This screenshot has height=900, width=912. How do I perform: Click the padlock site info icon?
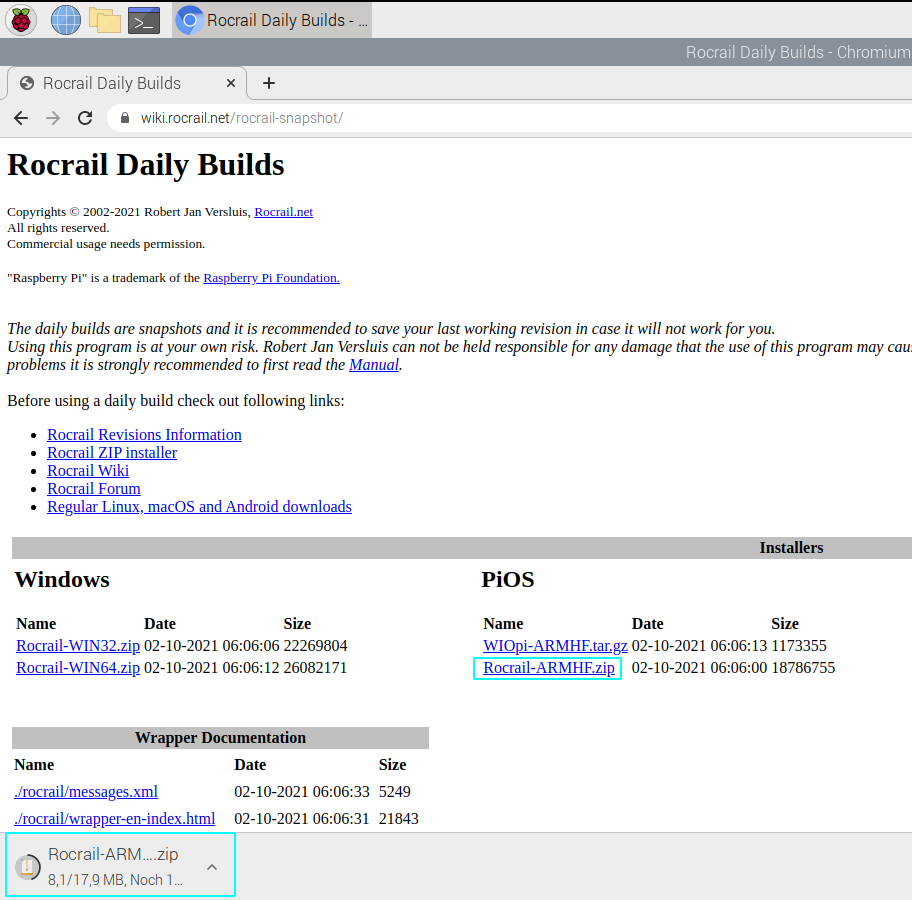tap(125, 118)
